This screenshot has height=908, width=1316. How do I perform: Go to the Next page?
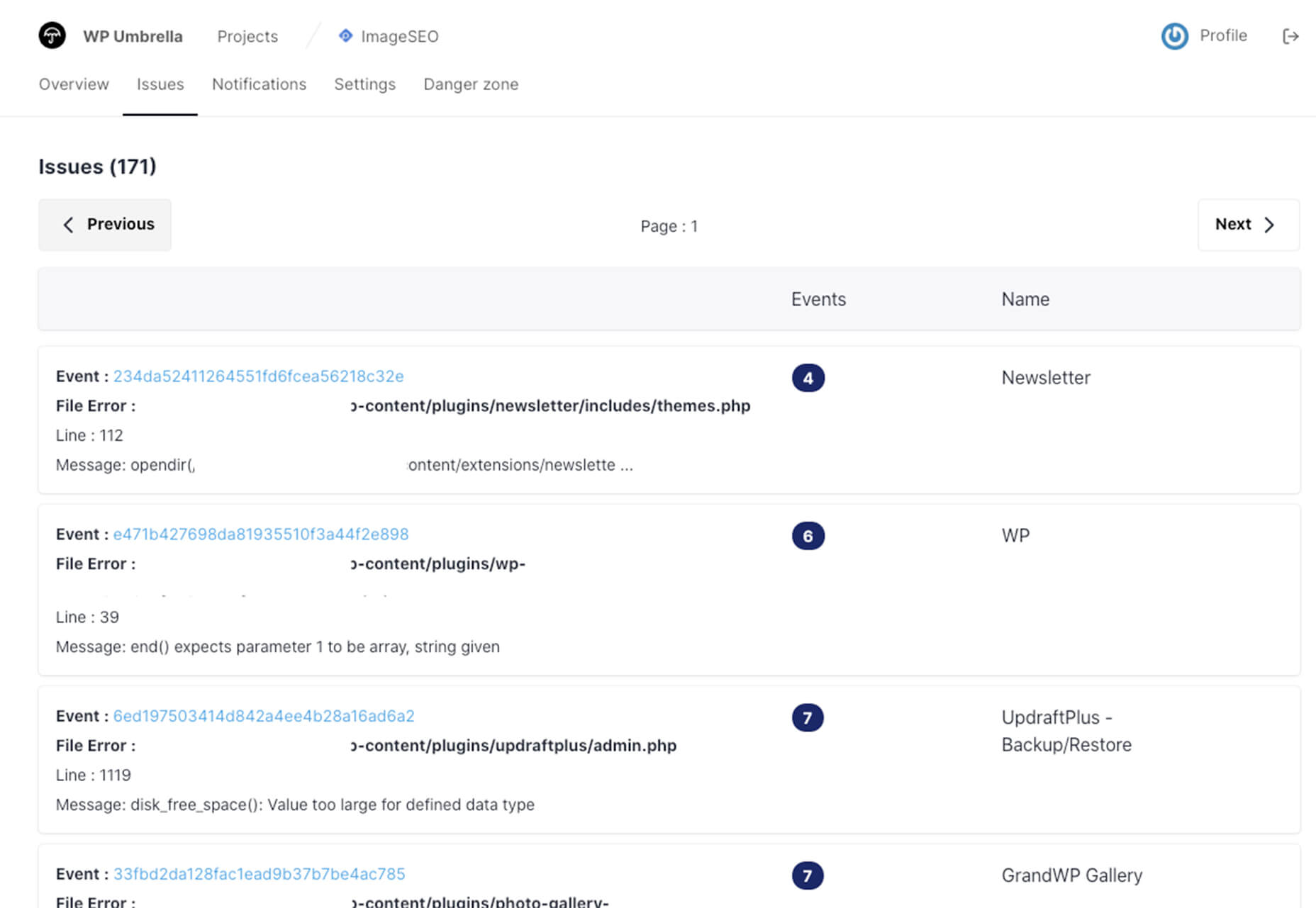1248,225
